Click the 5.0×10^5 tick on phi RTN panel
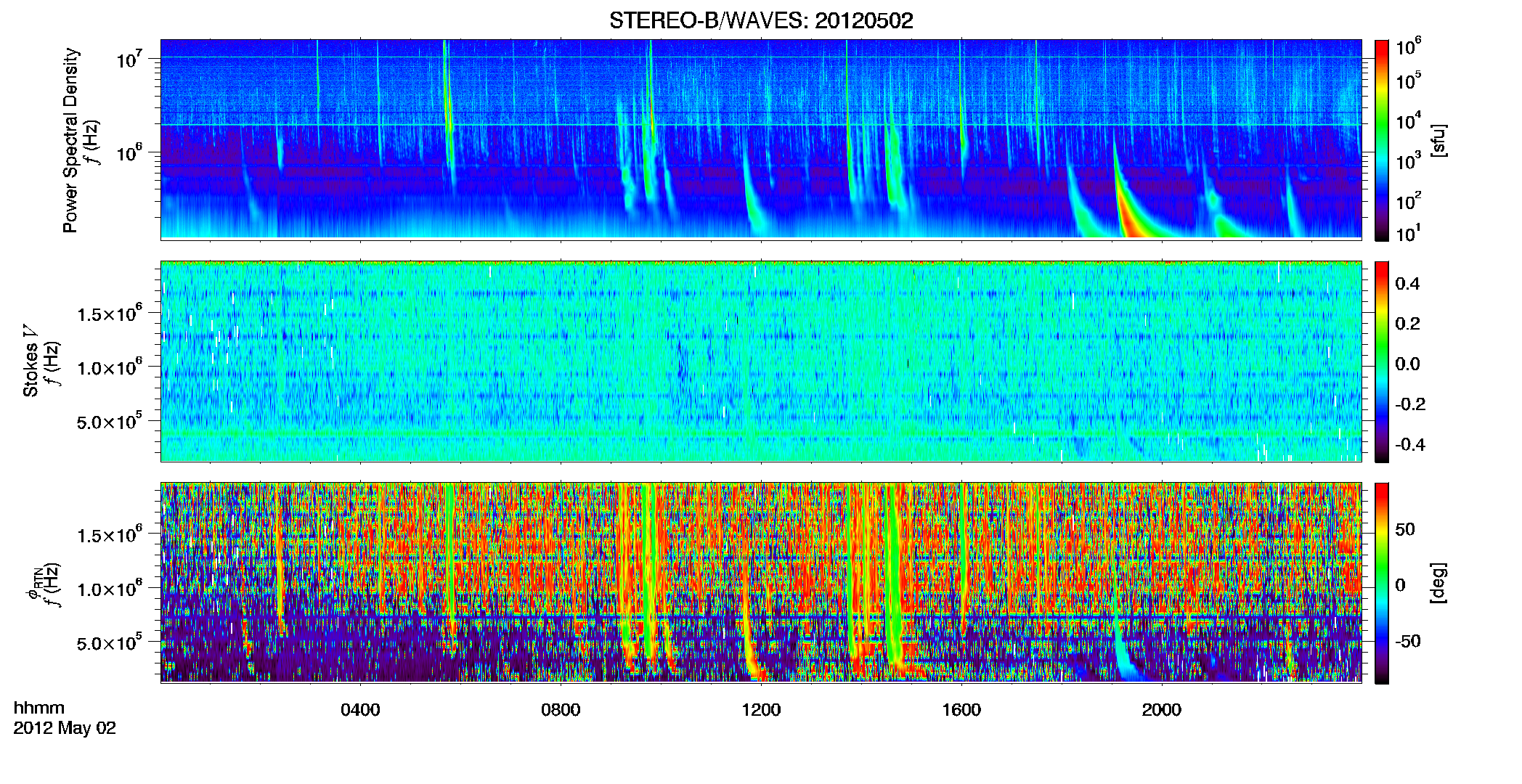 (x=110, y=642)
